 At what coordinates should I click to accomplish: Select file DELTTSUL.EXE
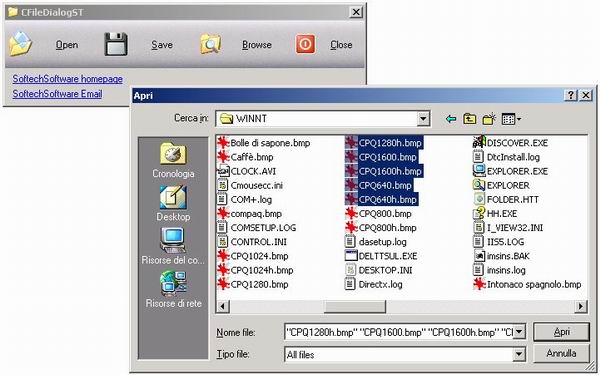(x=381, y=256)
